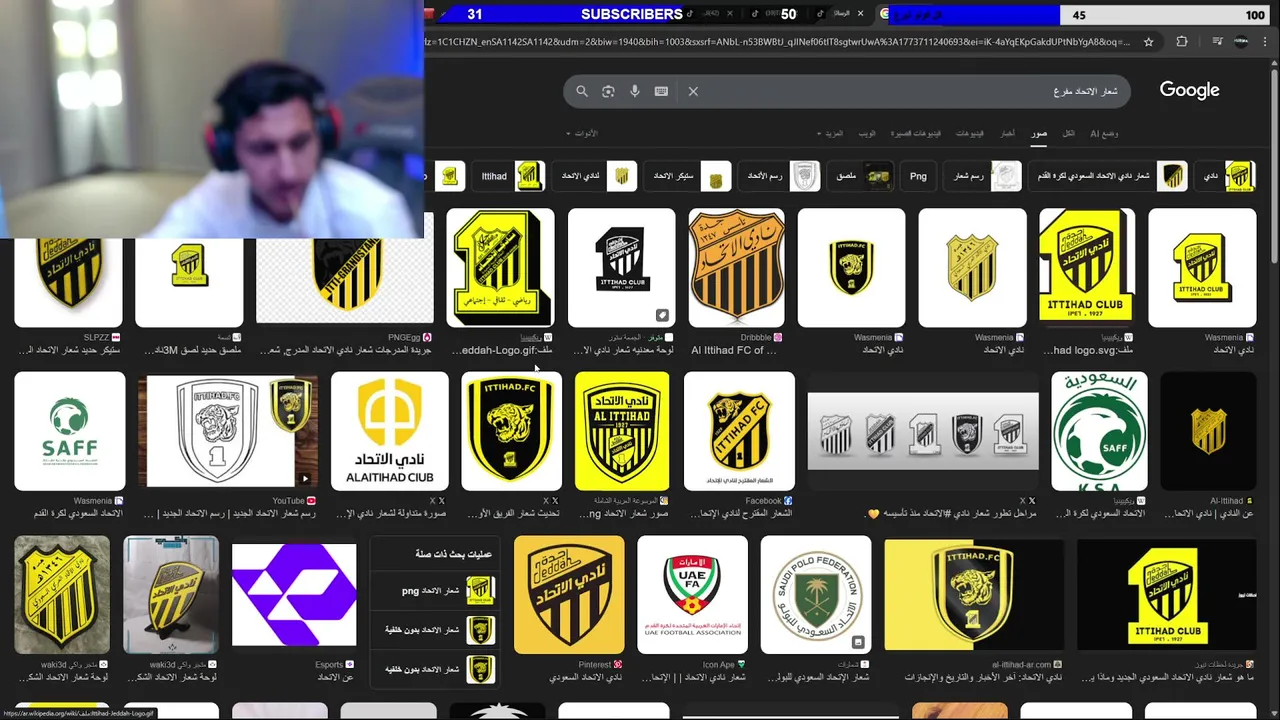Open the on-screen keyboard input tool
Image resolution: width=1280 pixels, height=720 pixels.
[x=661, y=91]
